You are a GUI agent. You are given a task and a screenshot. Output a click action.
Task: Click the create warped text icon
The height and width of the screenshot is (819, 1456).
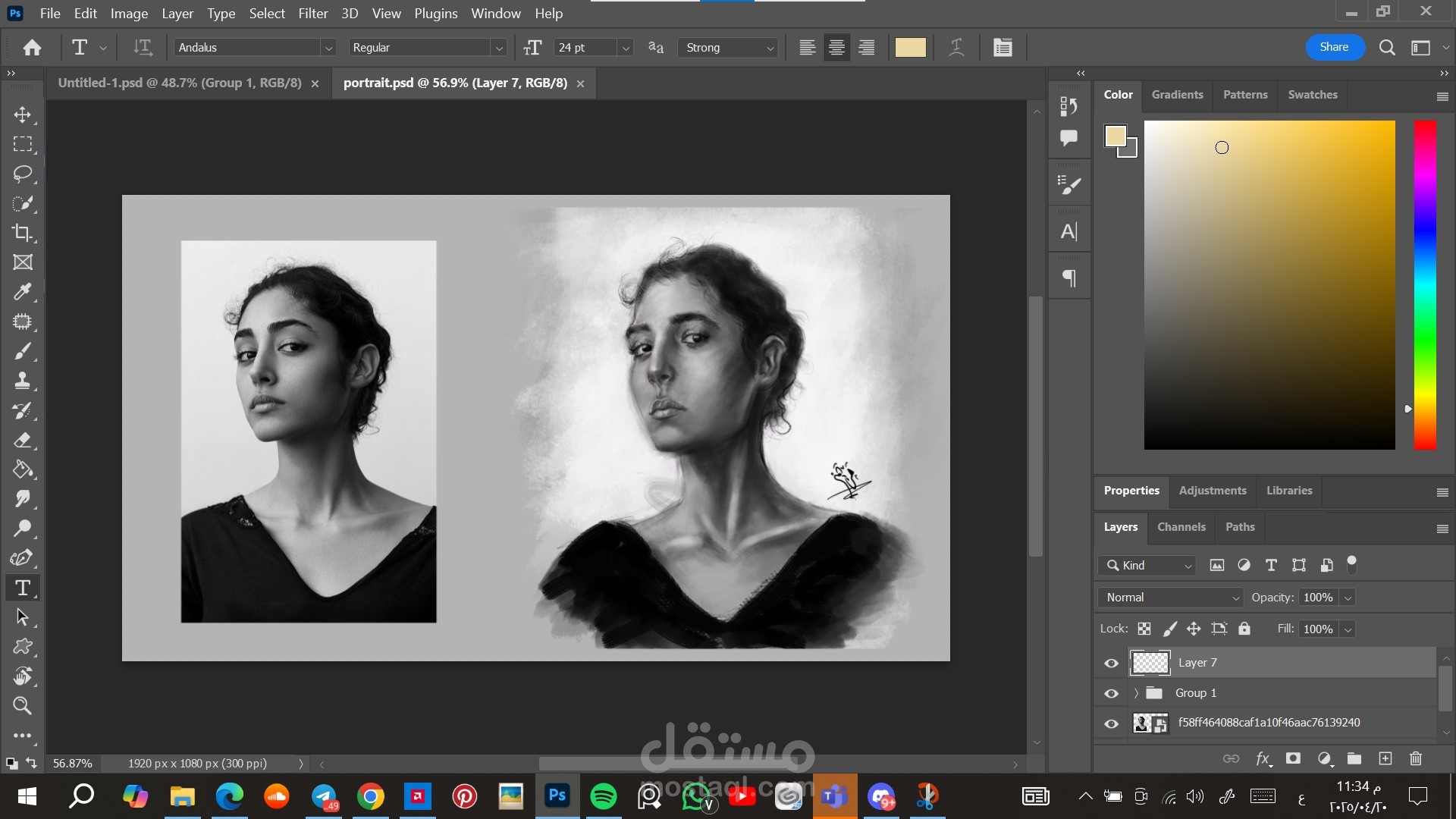(957, 47)
